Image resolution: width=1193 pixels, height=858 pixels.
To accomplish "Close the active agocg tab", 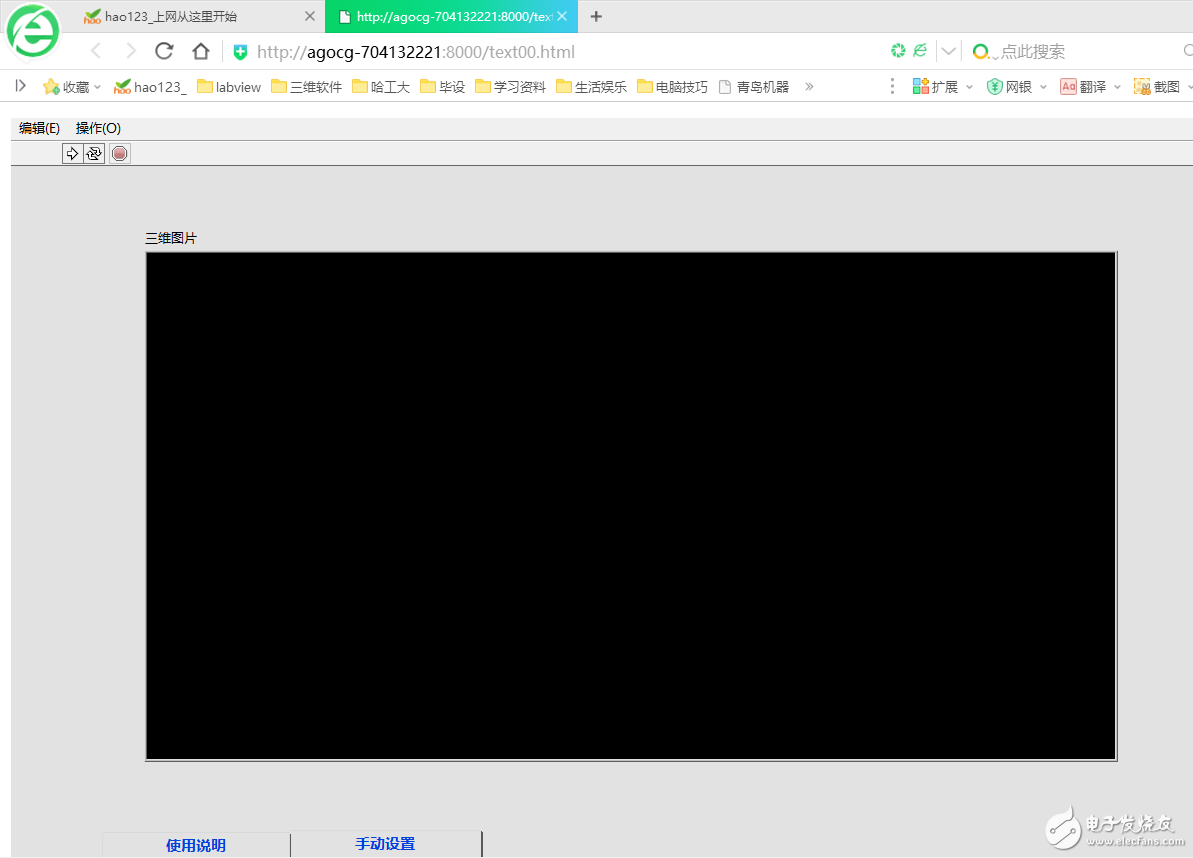I will tap(562, 16).
